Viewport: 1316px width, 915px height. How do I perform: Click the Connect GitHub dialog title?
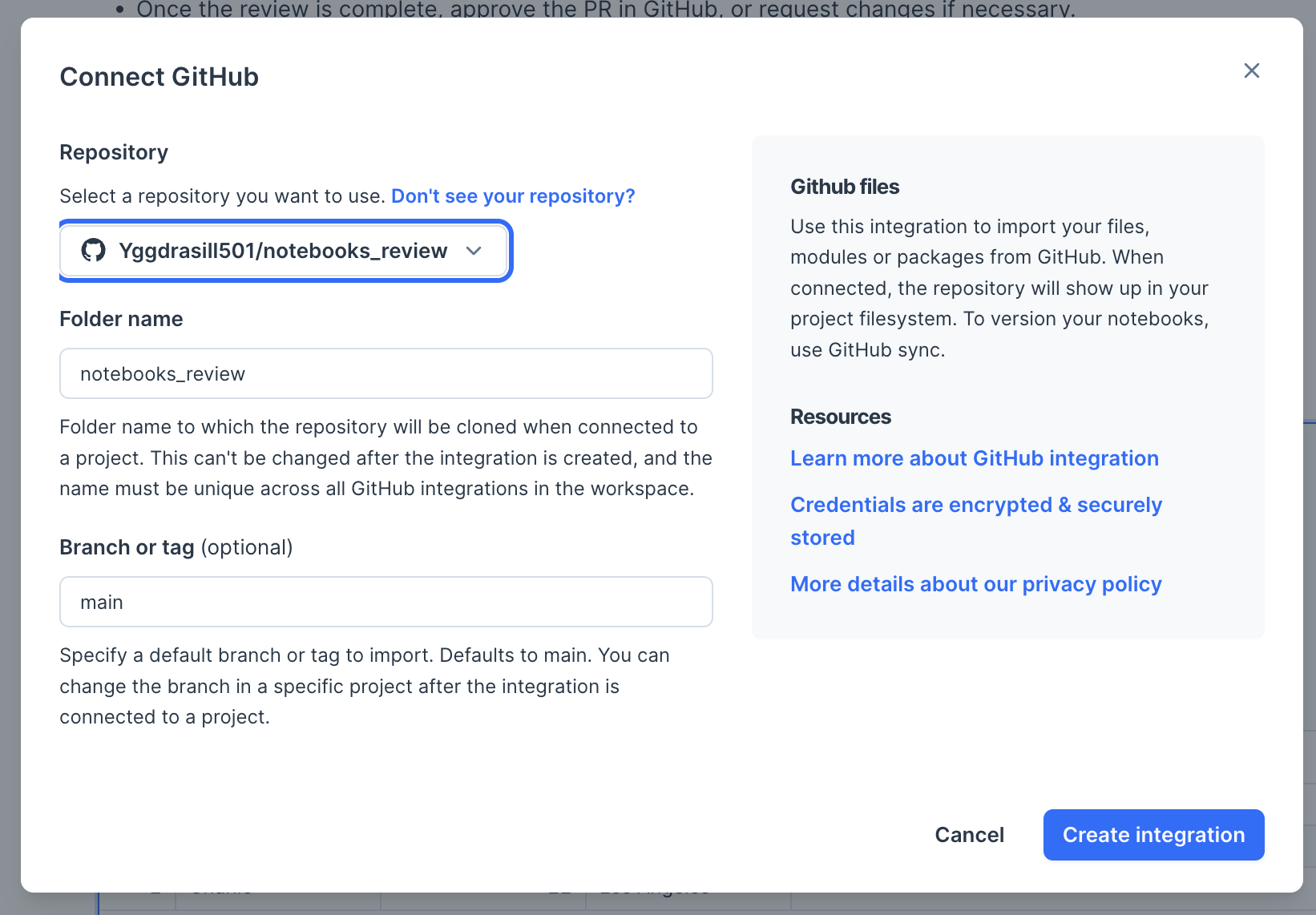tap(159, 77)
